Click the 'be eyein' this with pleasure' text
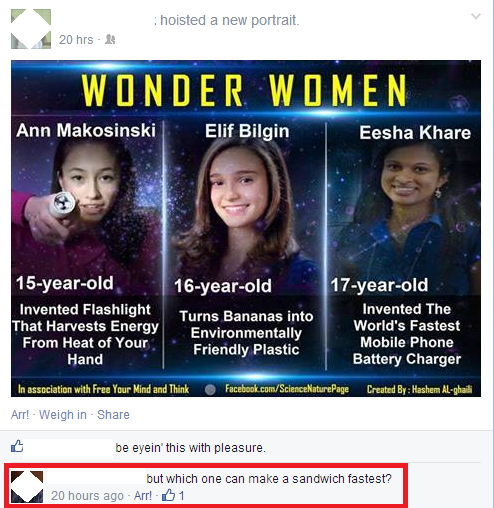The height and width of the screenshot is (508, 494). pyautogui.click(x=190, y=448)
